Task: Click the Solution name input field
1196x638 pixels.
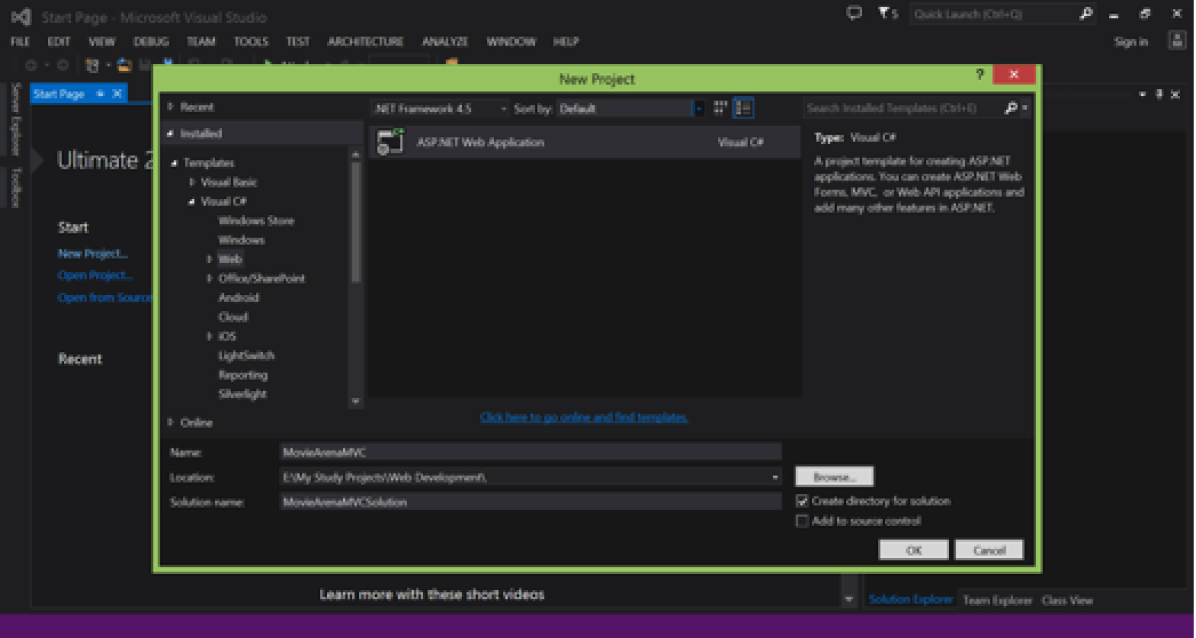Action: click(531, 502)
